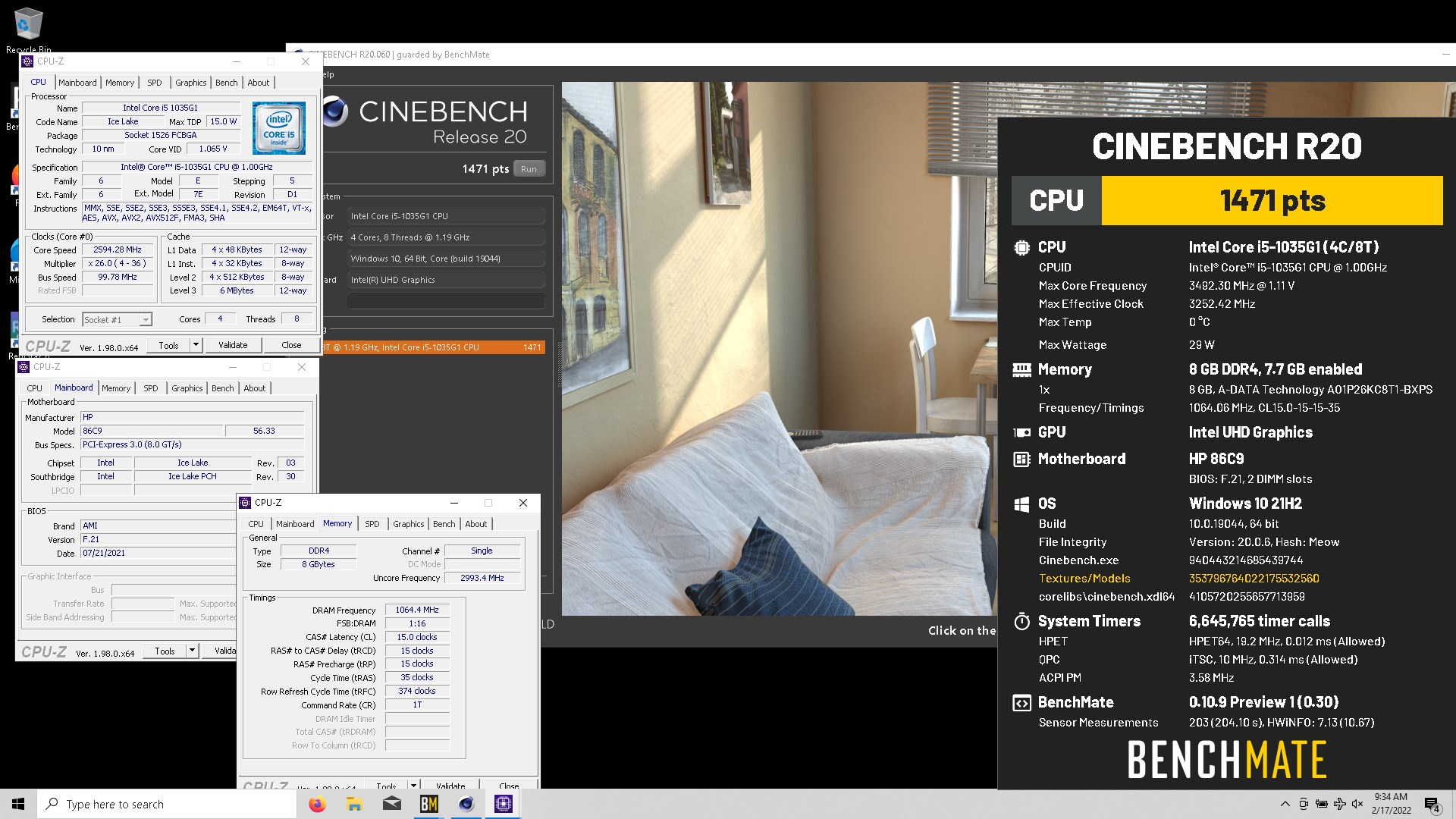Viewport: 1456px width, 819px height.
Task: Switch to Cinebench in the taskbar
Action: [466, 804]
